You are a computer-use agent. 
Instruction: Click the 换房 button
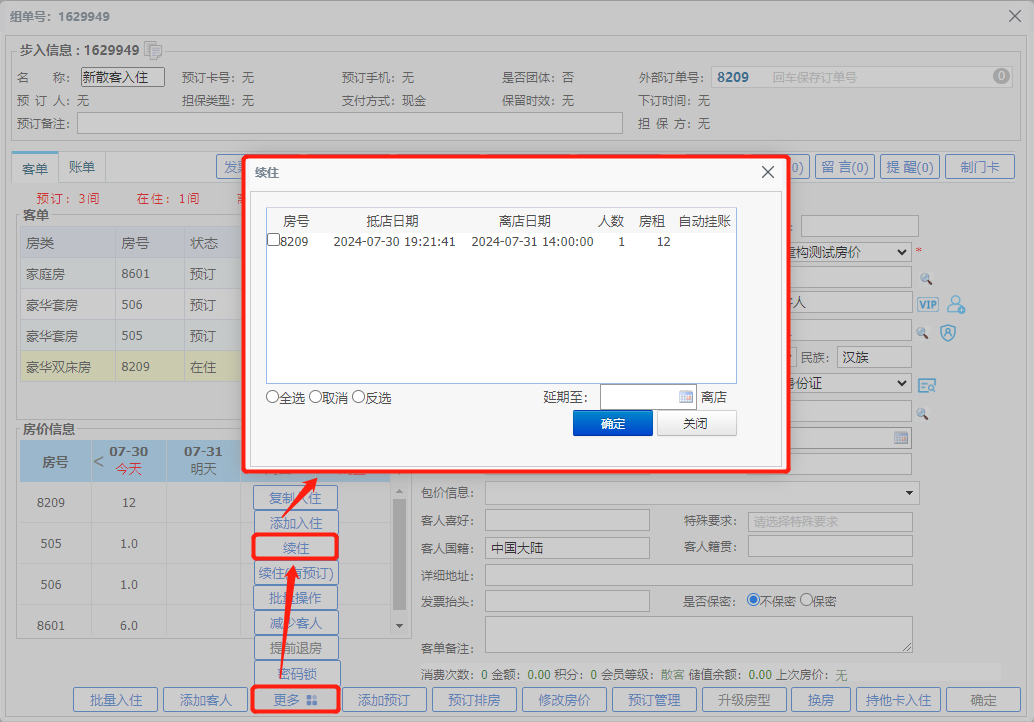click(x=820, y=700)
